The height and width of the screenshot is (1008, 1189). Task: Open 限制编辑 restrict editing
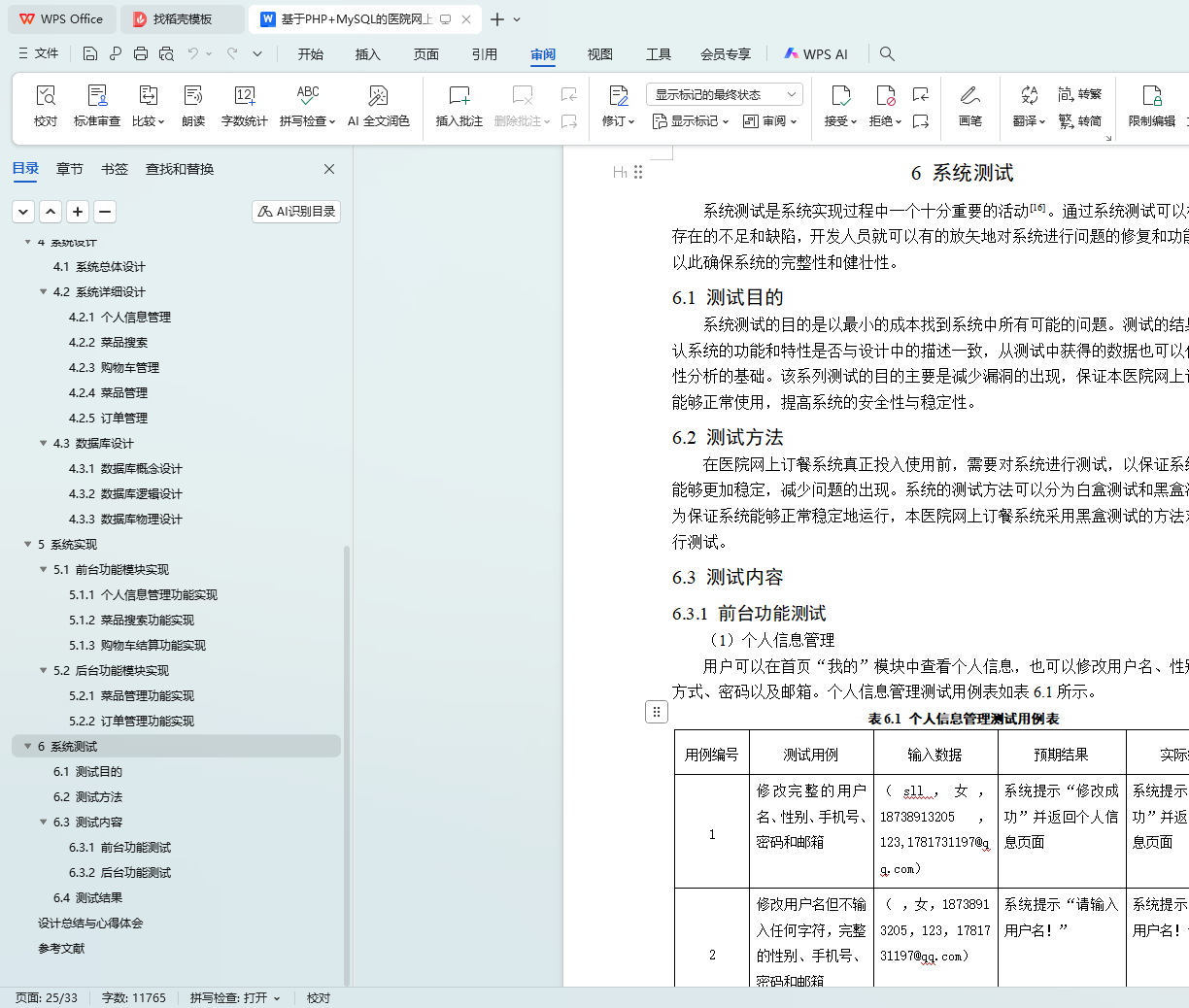pyautogui.click(x=1152, y=106)
